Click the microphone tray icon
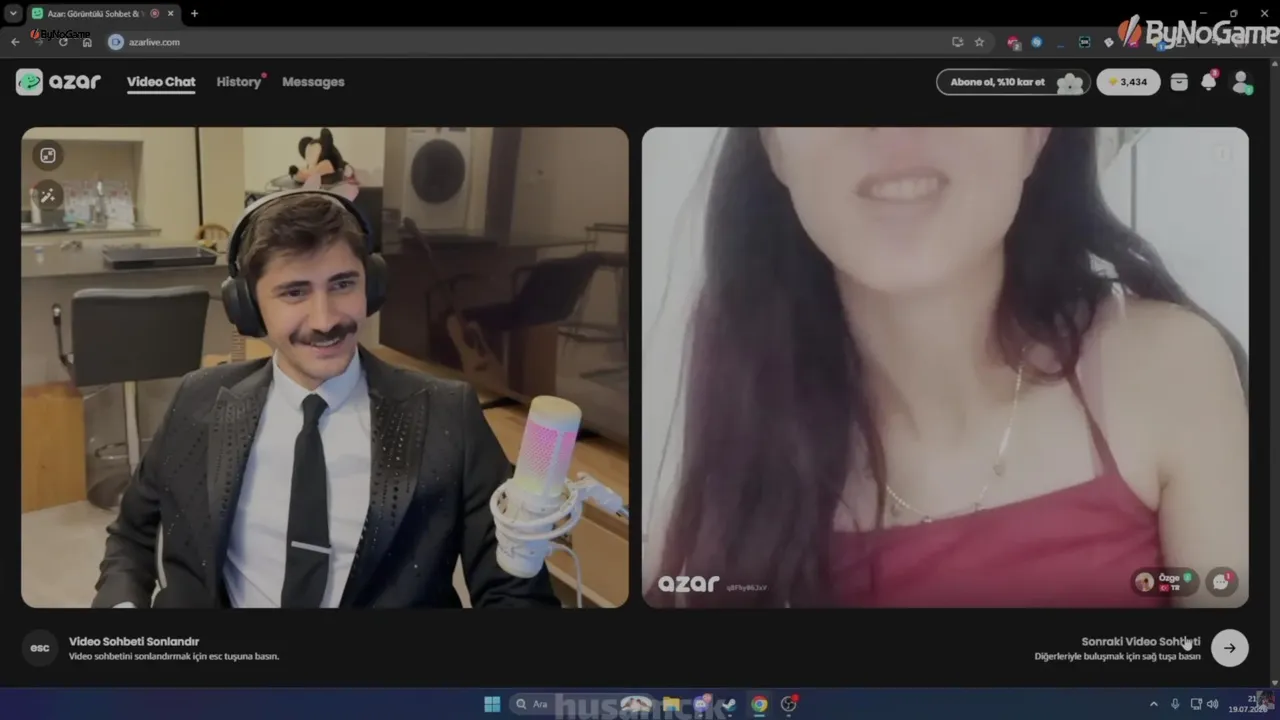The image size is (1280, 720). [x=1175, y=704]
